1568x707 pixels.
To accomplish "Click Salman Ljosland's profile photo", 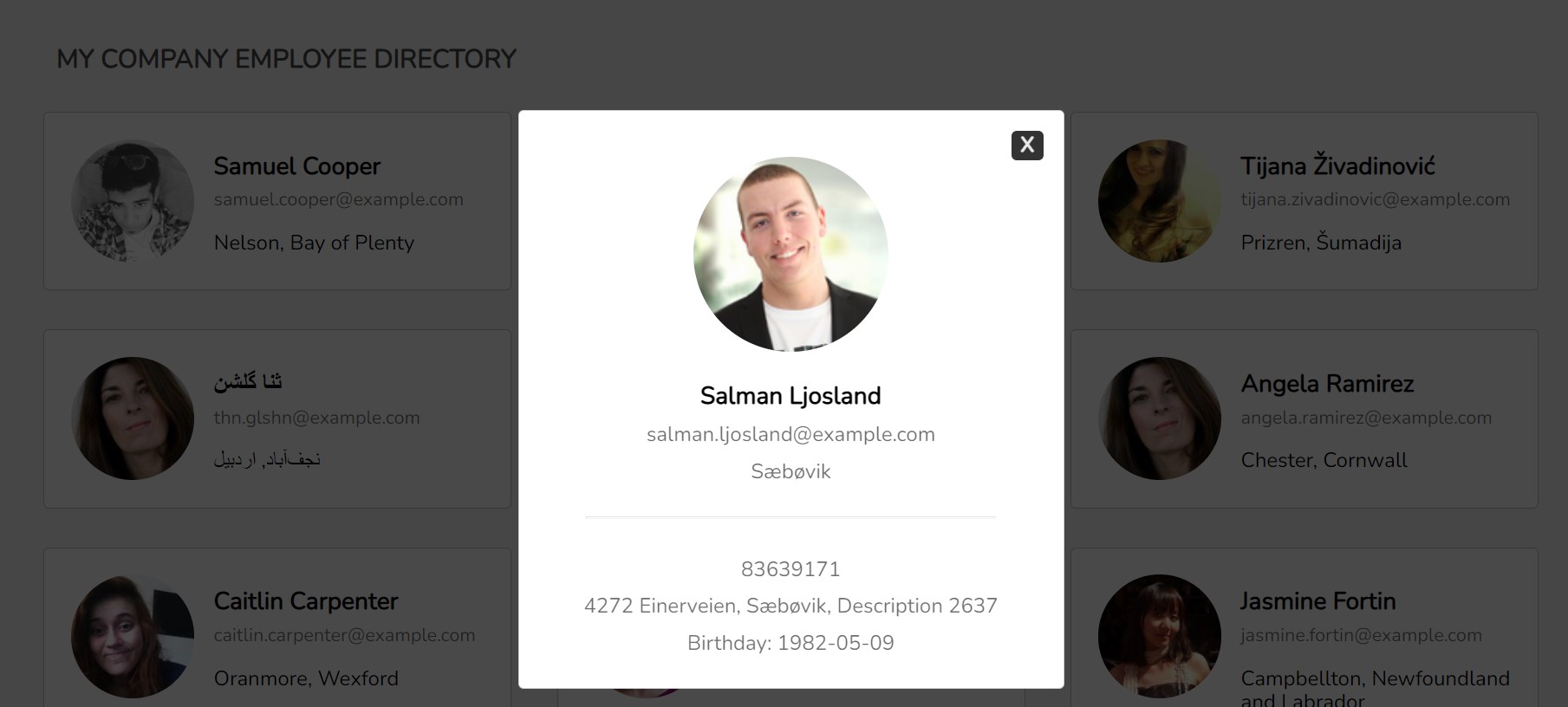I will tap(791, 254).
